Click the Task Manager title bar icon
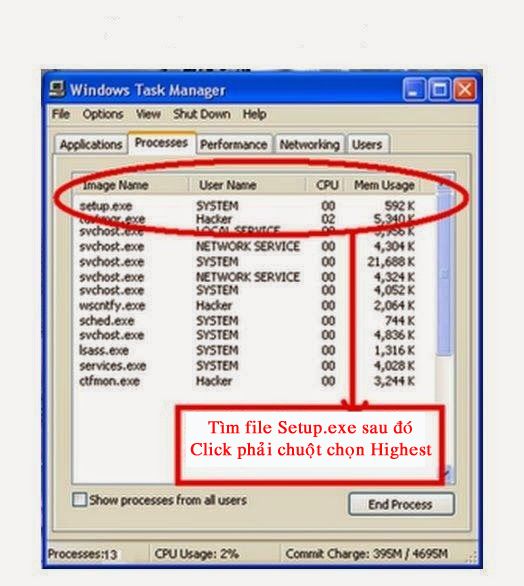The image size is (524, 586). pyautogui.click(x=57, y=90)
